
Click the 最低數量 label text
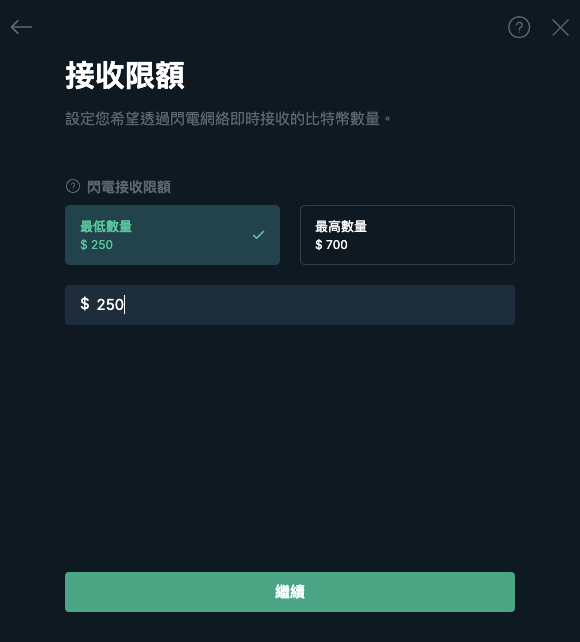click(106, 226)
